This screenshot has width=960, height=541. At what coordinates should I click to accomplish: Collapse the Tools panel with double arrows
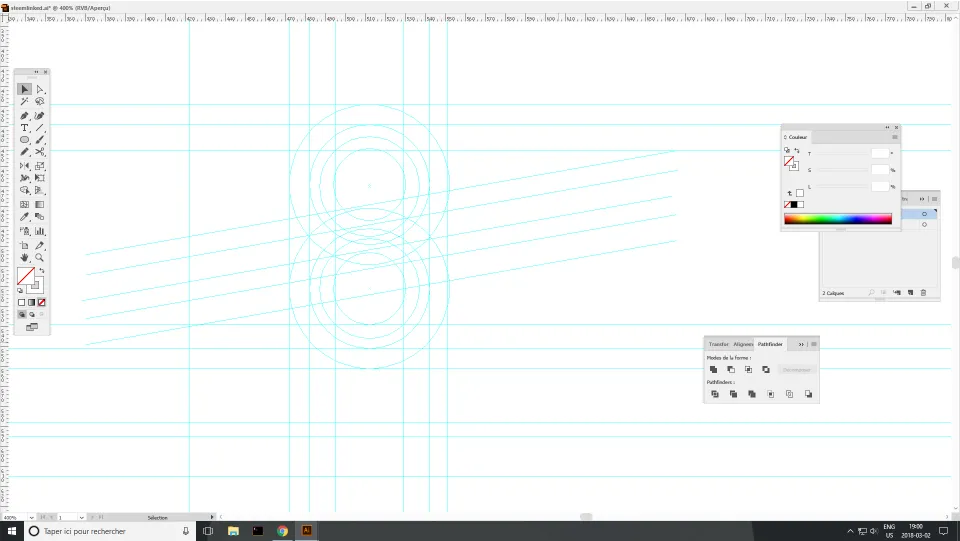(x=36, y=72)
